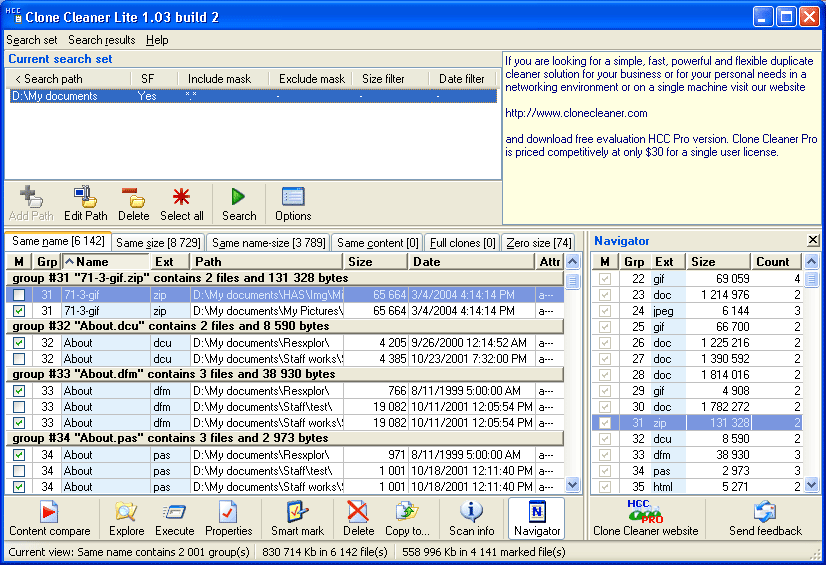Switch to Full clones [0] tab
The width and height of the screenshot is (826, 565).
pos(462,243)
